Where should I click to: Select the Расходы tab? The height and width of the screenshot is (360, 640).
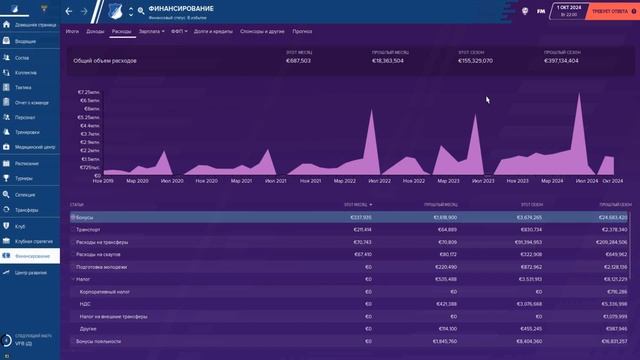pyautogui.click(x=122, y=31)
